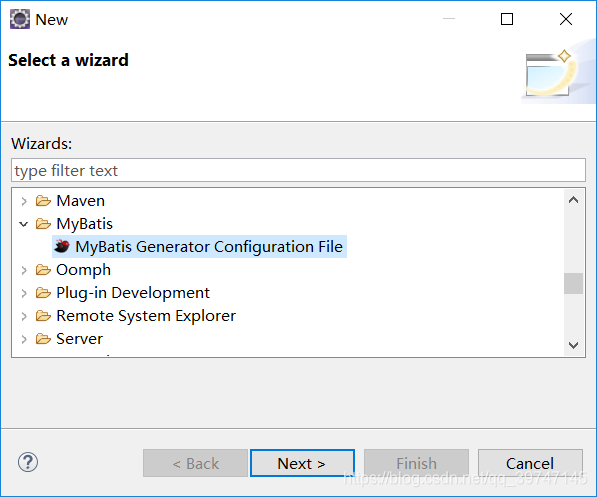
Task: Click the Plug-in Development folder icon
Action: pos(43,293)
